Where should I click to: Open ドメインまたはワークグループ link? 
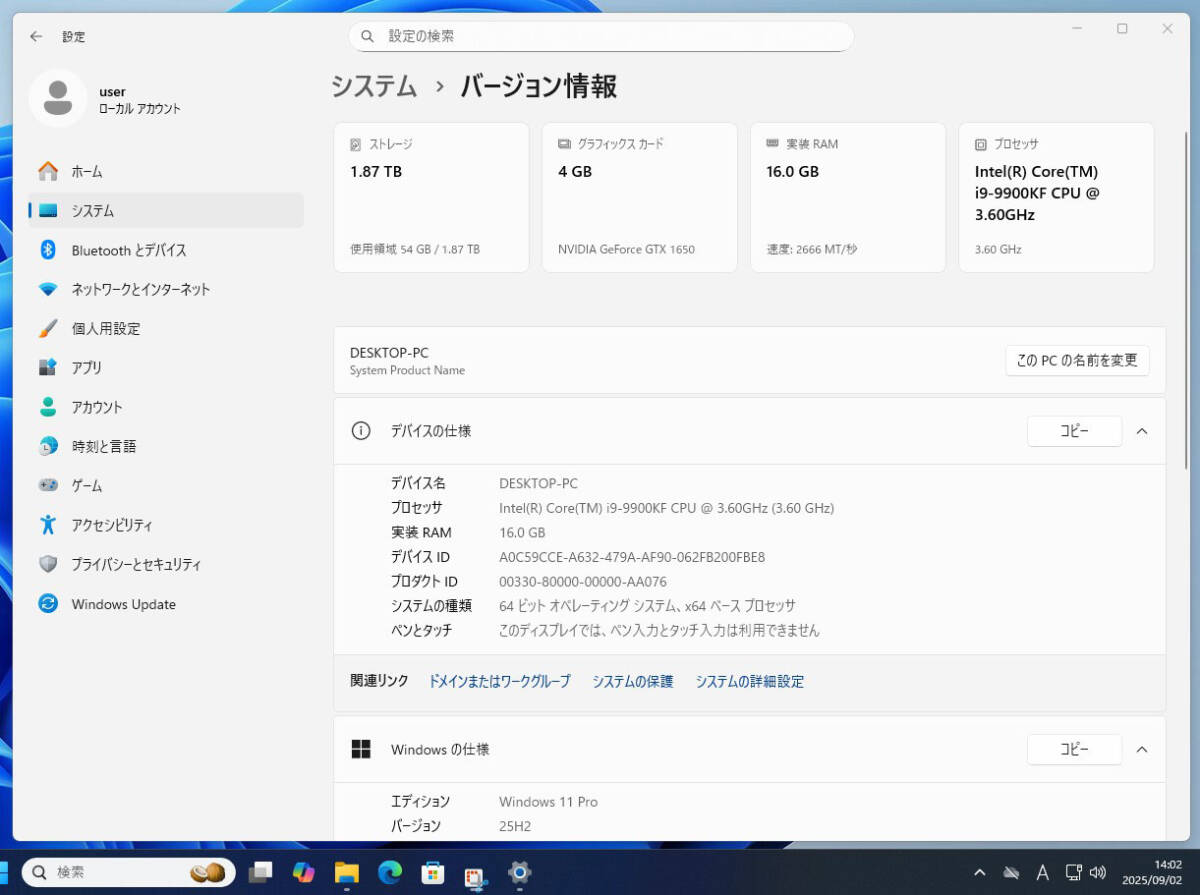pyautogui.click(x=499, y=681)
